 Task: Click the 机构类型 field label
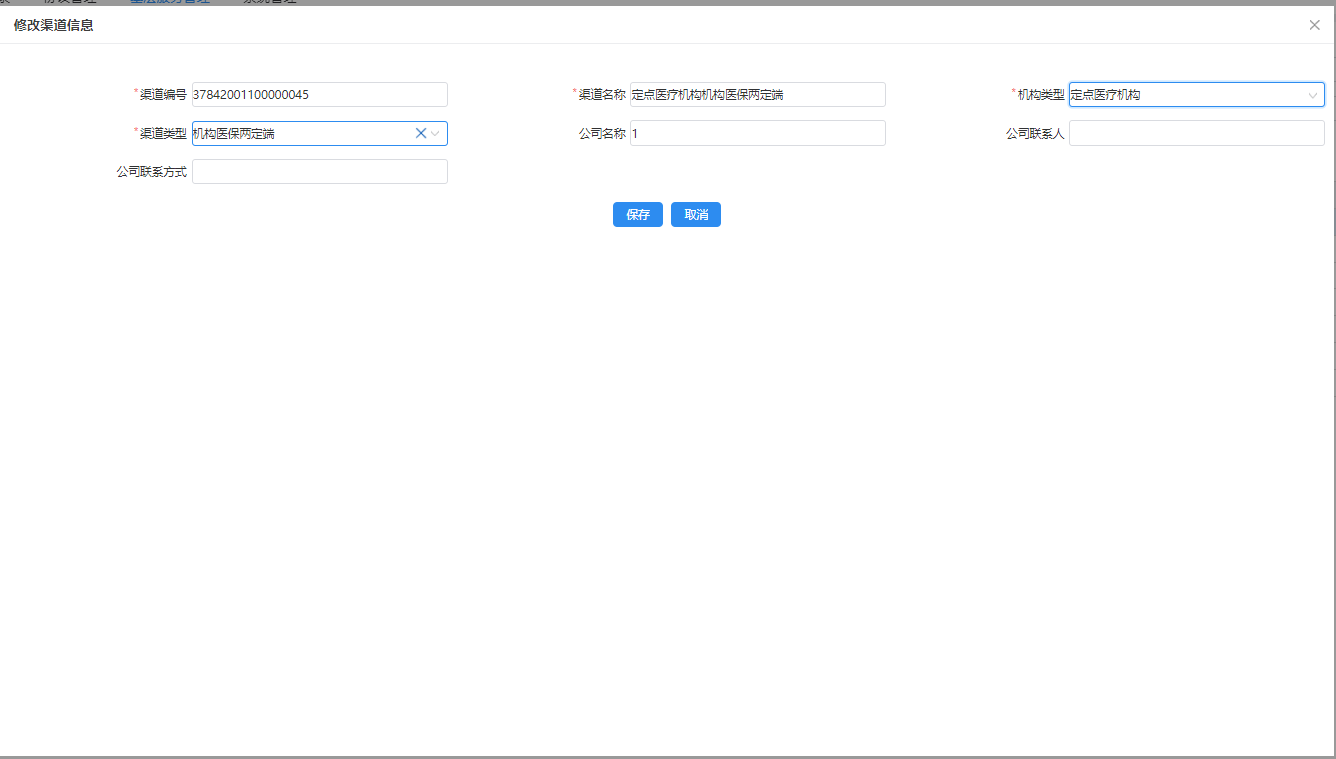pos(1041,95)
